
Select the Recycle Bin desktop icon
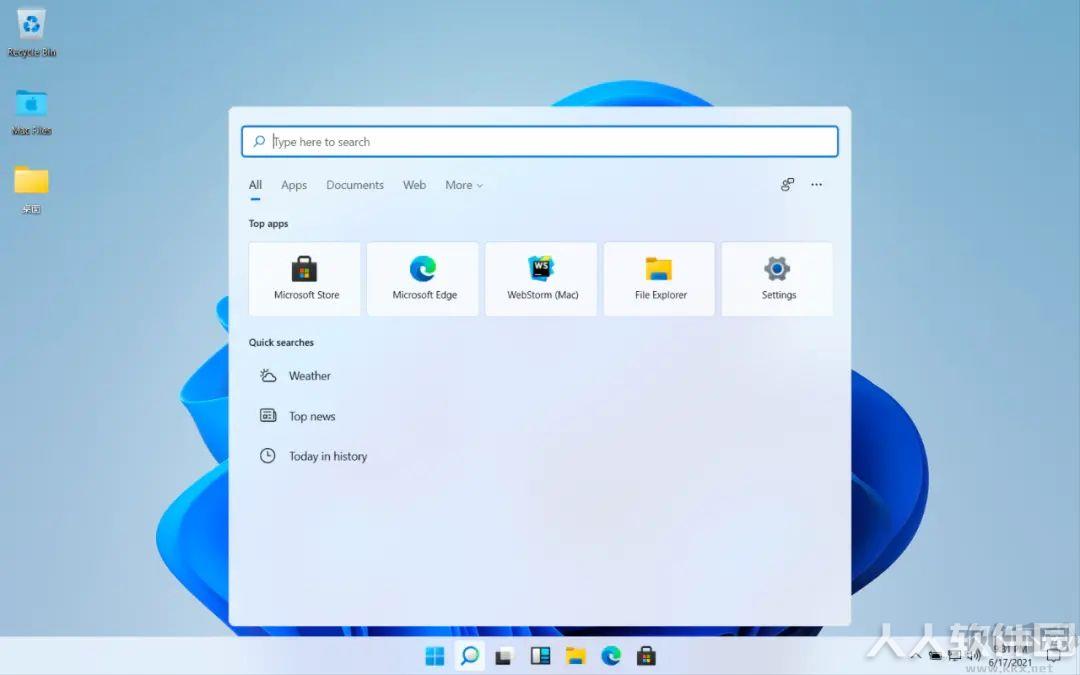click(31, 32)
